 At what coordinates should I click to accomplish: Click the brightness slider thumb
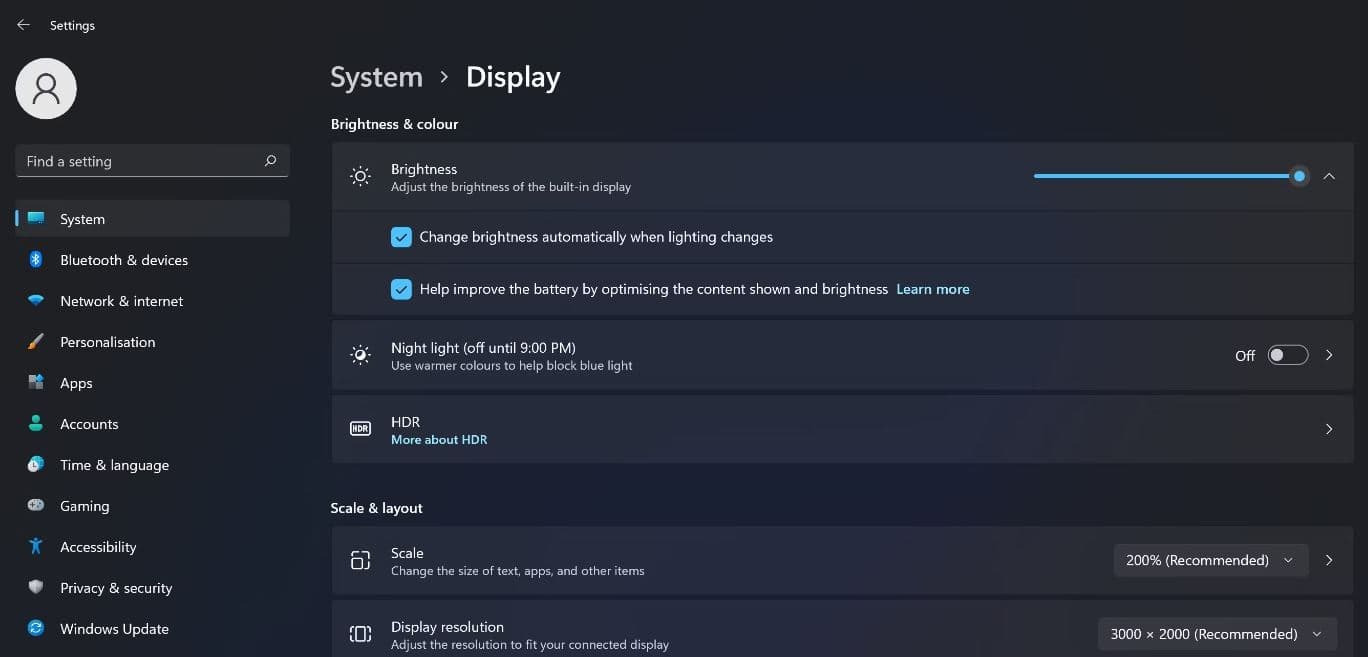click(1299, 176)
